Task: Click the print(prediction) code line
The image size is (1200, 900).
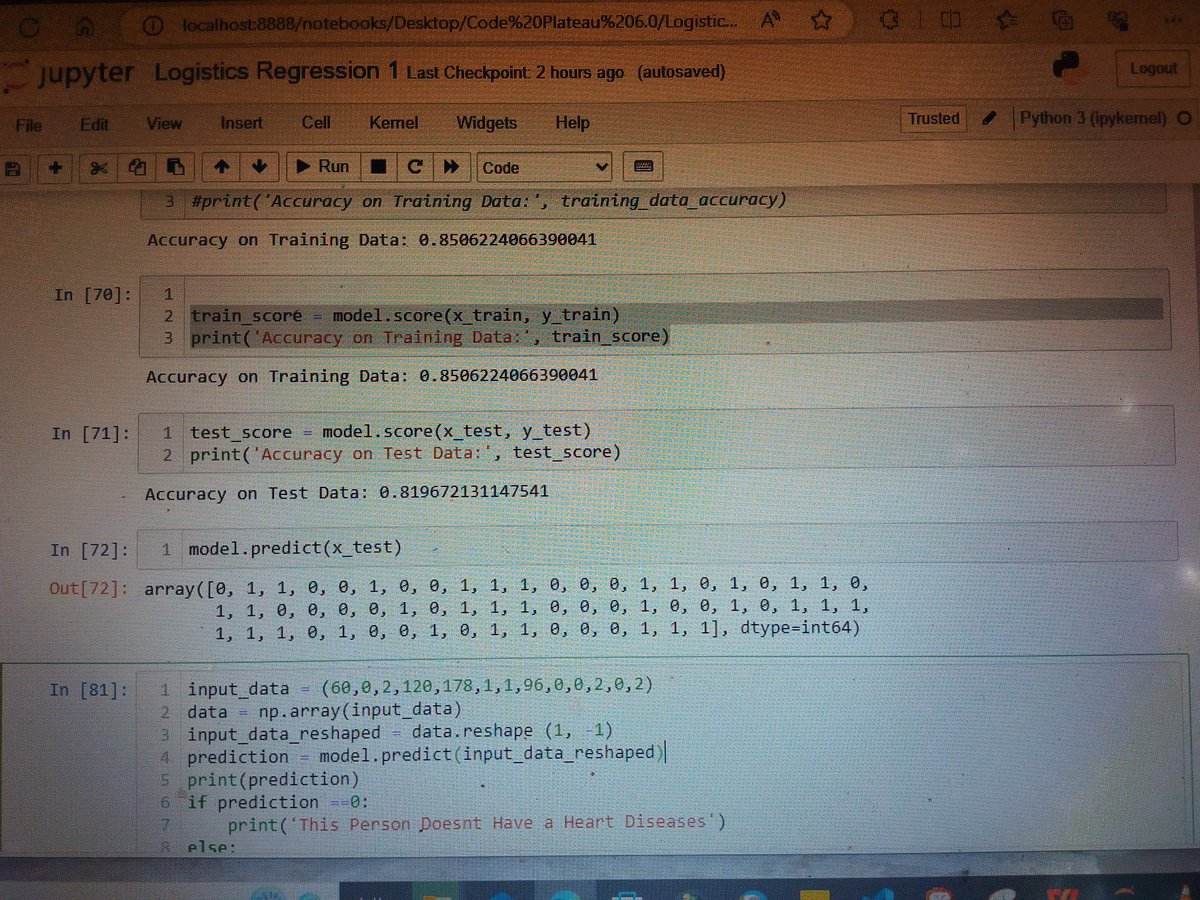Action: tap(272, 779)
